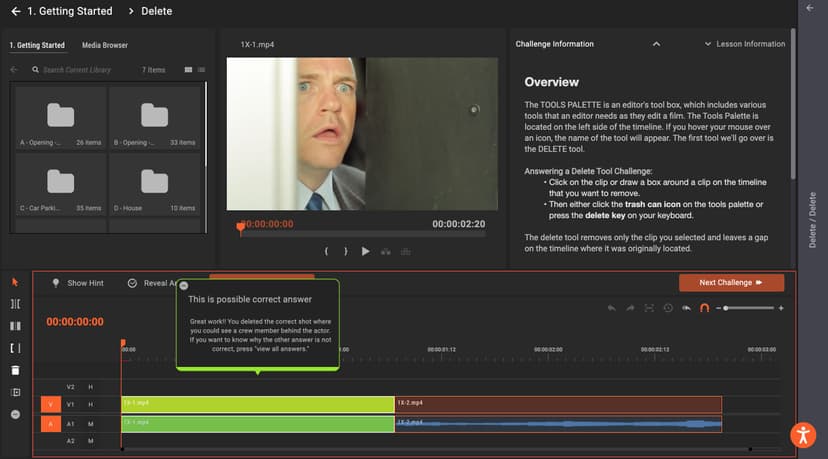Play the 1X-1.mp4 preview
This screenshot has height=459, width=828.
[x=365, y=251]
